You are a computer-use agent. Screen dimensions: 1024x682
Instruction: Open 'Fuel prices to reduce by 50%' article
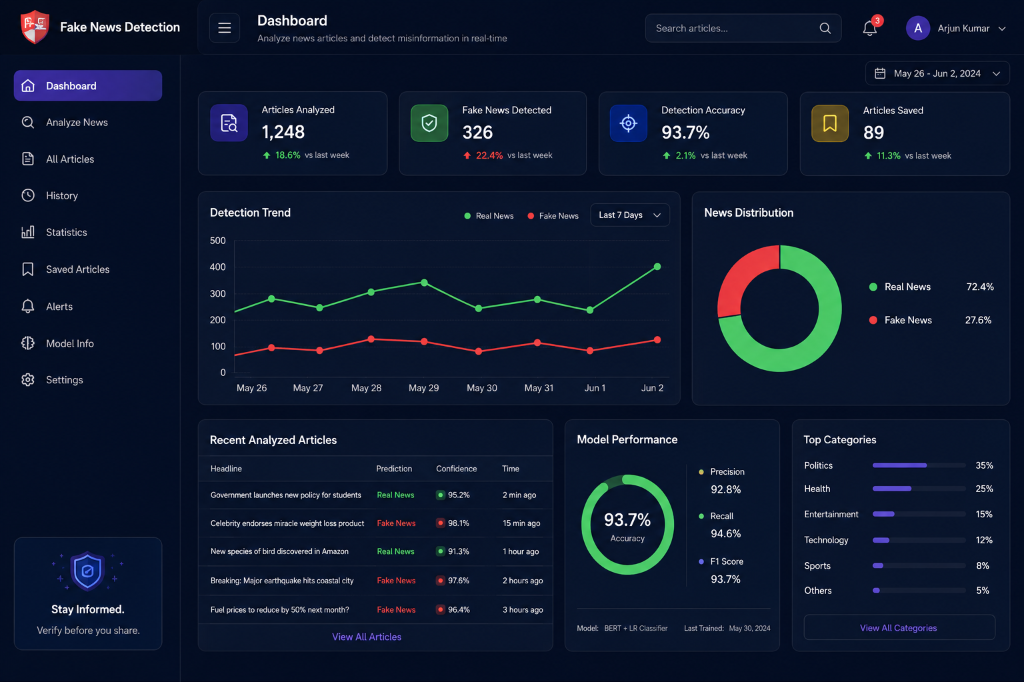tap(280, 609)
